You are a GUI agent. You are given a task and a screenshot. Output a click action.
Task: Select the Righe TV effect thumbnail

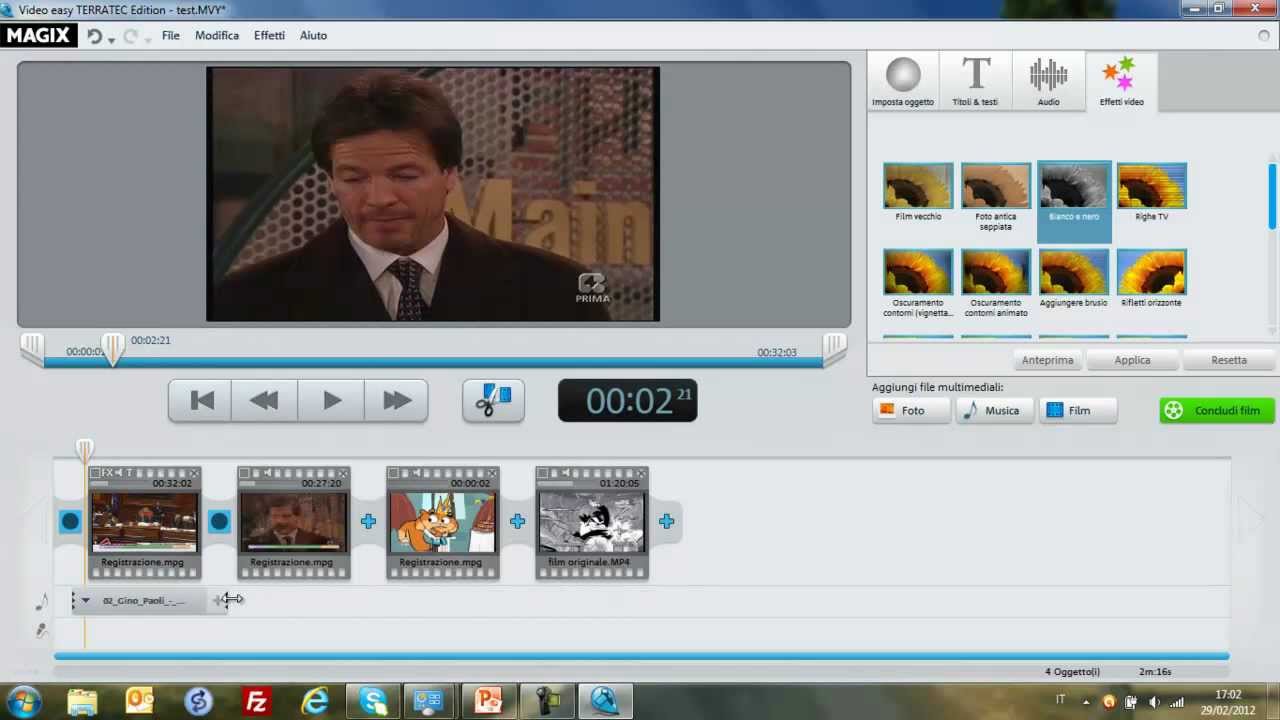(x=1152, y=186)
